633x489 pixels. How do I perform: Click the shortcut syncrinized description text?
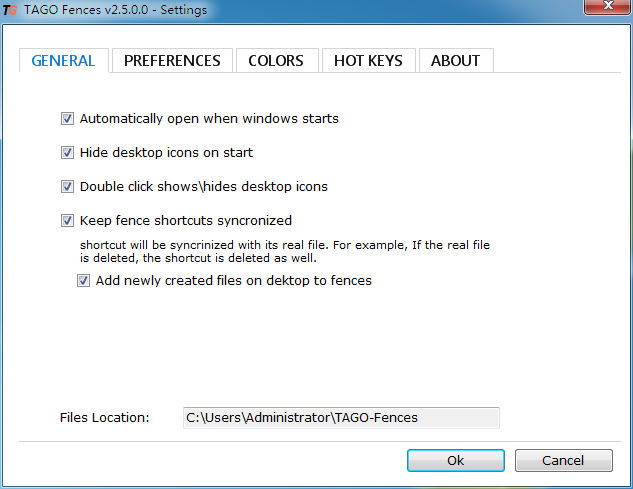[285, 251]
